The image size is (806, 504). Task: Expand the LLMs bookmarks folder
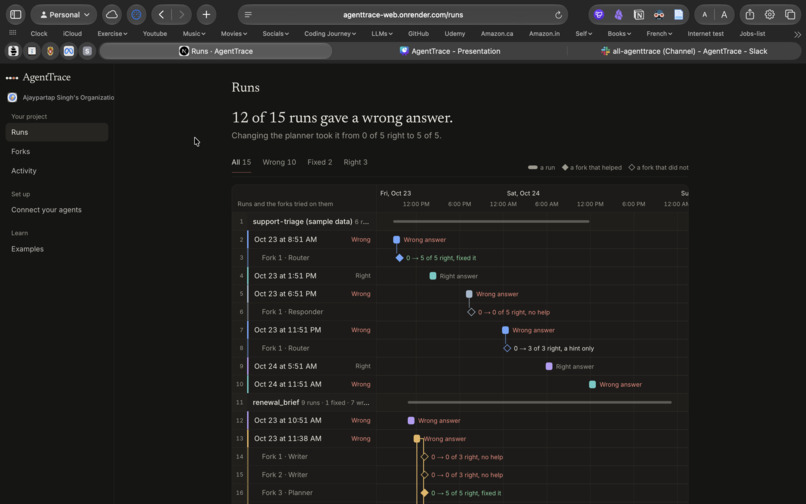[x=382, y=33]
